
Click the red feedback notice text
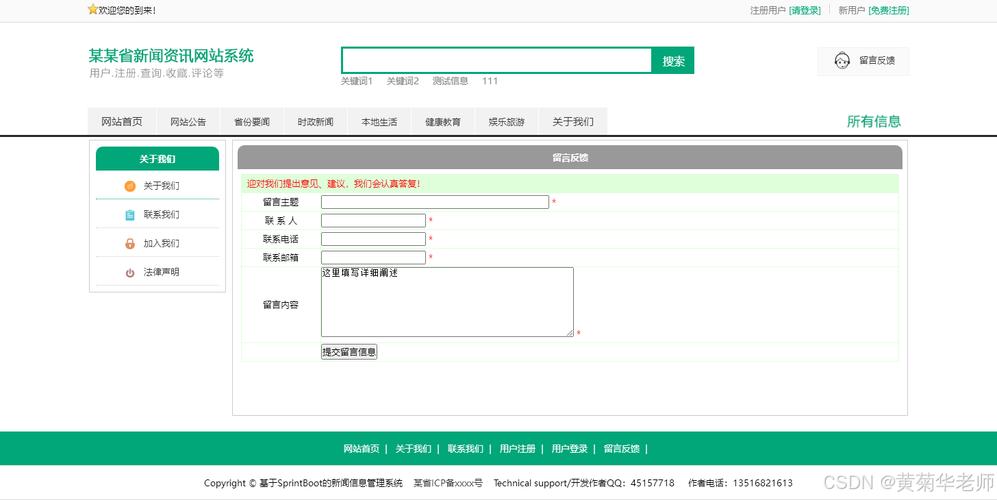(x=334, y=184)
